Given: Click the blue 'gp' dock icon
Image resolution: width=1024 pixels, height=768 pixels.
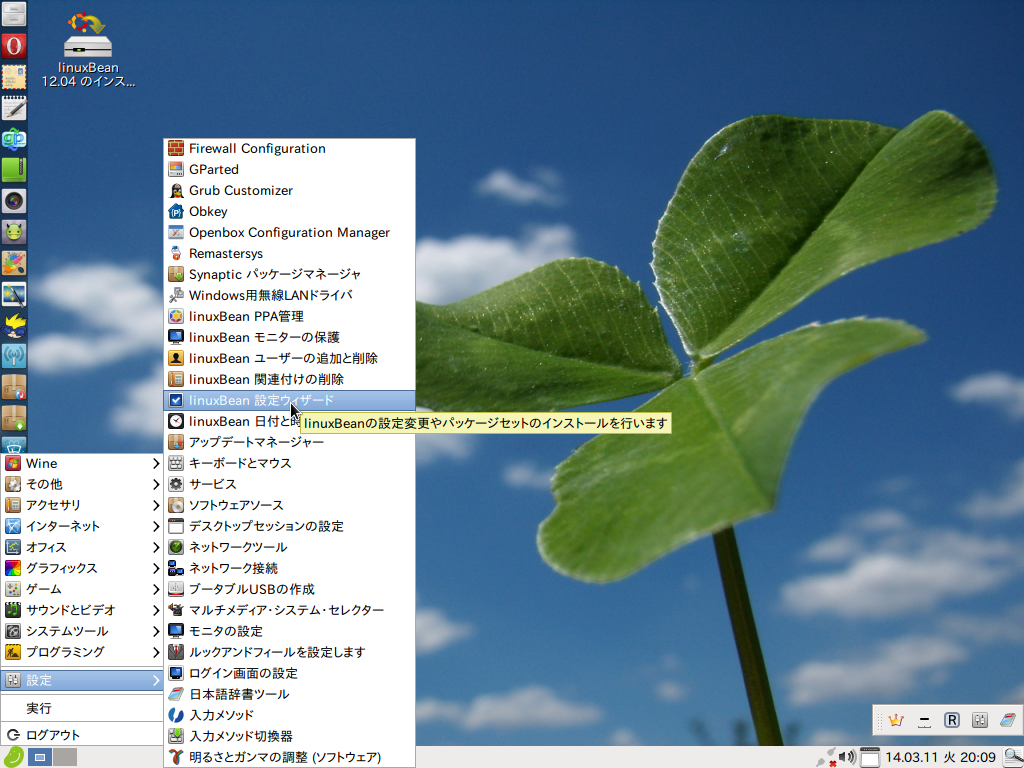Looking at the screenshot, I should (x=14, y=139).
